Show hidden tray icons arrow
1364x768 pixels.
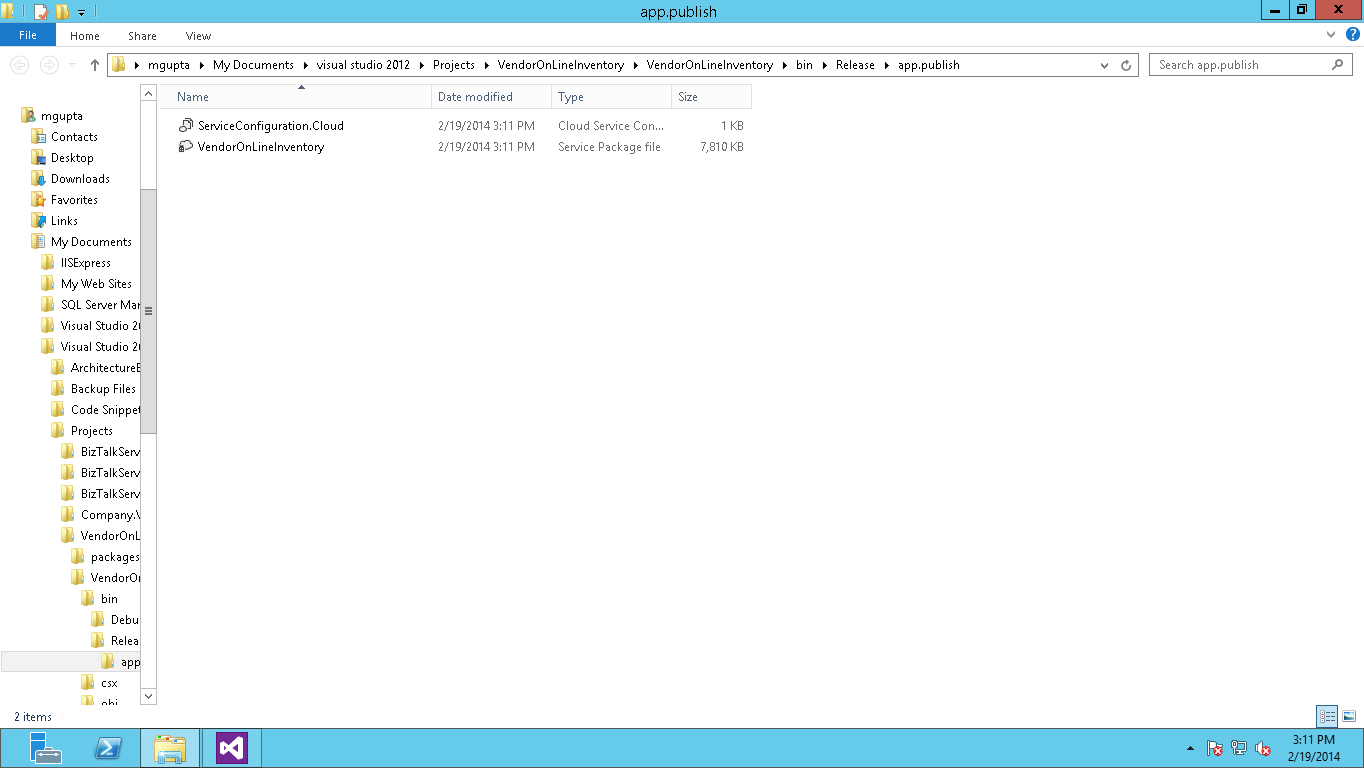(1190, 749)
